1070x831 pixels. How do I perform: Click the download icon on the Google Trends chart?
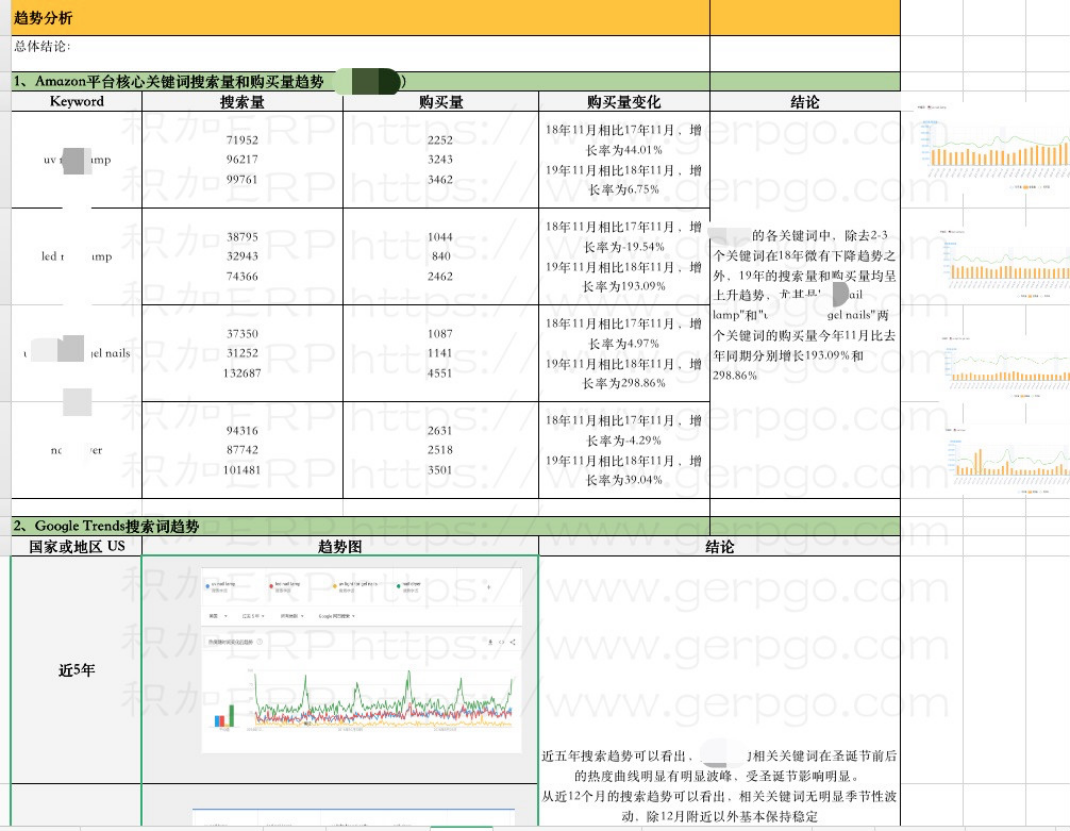coord(490,642)
